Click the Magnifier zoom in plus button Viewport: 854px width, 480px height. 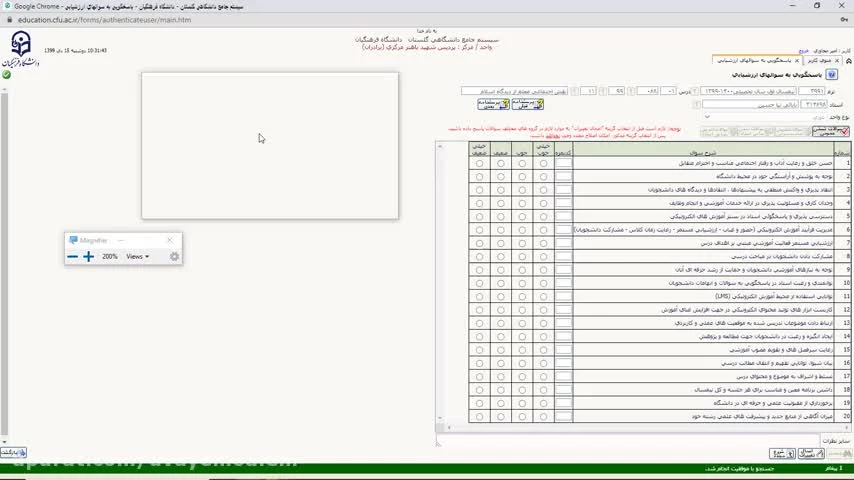click(x=88, y=257)
